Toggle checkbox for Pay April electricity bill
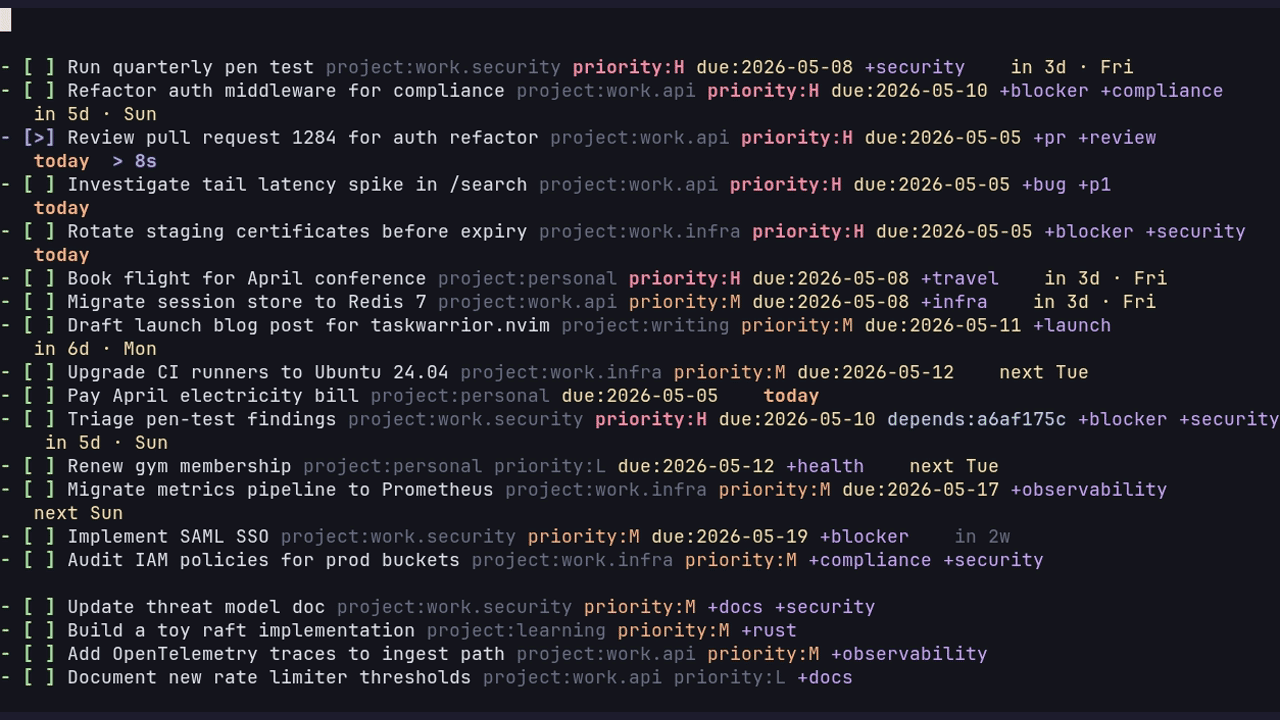The image size is (1280, 720). tap(39, 396)
